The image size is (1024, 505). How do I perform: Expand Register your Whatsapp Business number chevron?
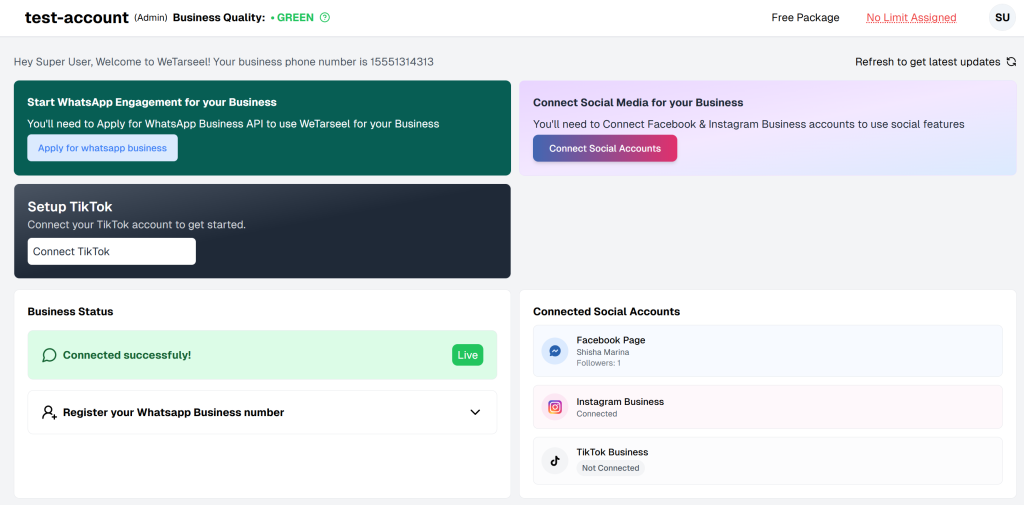point(475,412)
